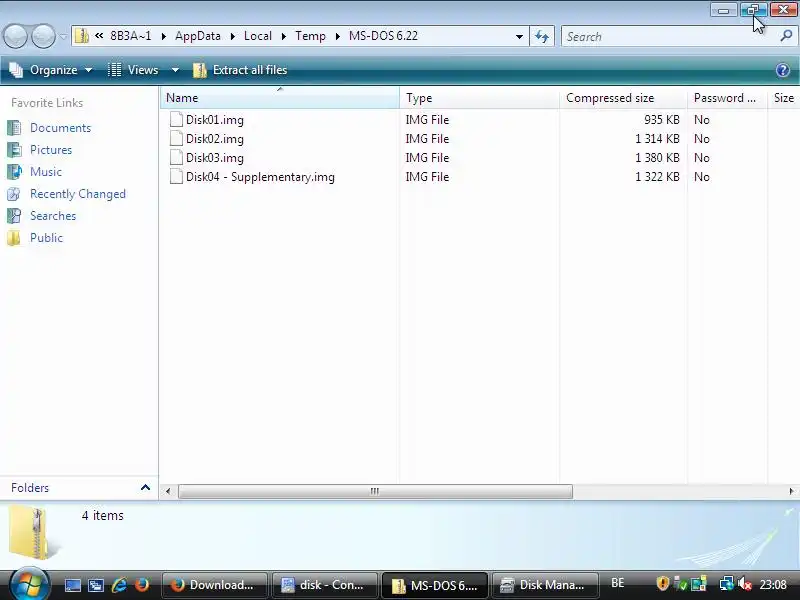This screenshot has width=800, height=600.
Task: Click 935 KB compressed size cell
Action: pos(661,120)
